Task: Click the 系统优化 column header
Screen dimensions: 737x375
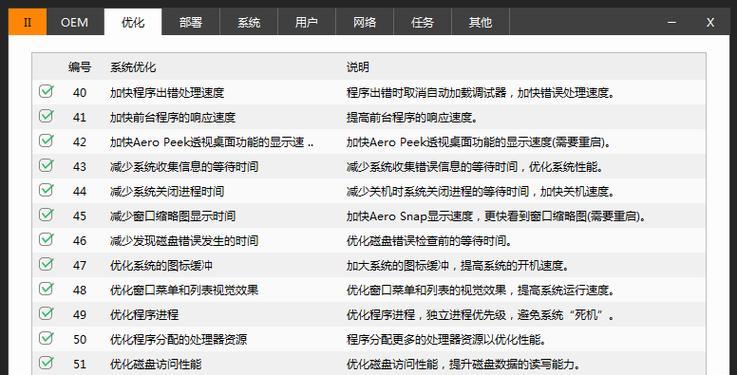Action: click(133, 67)
